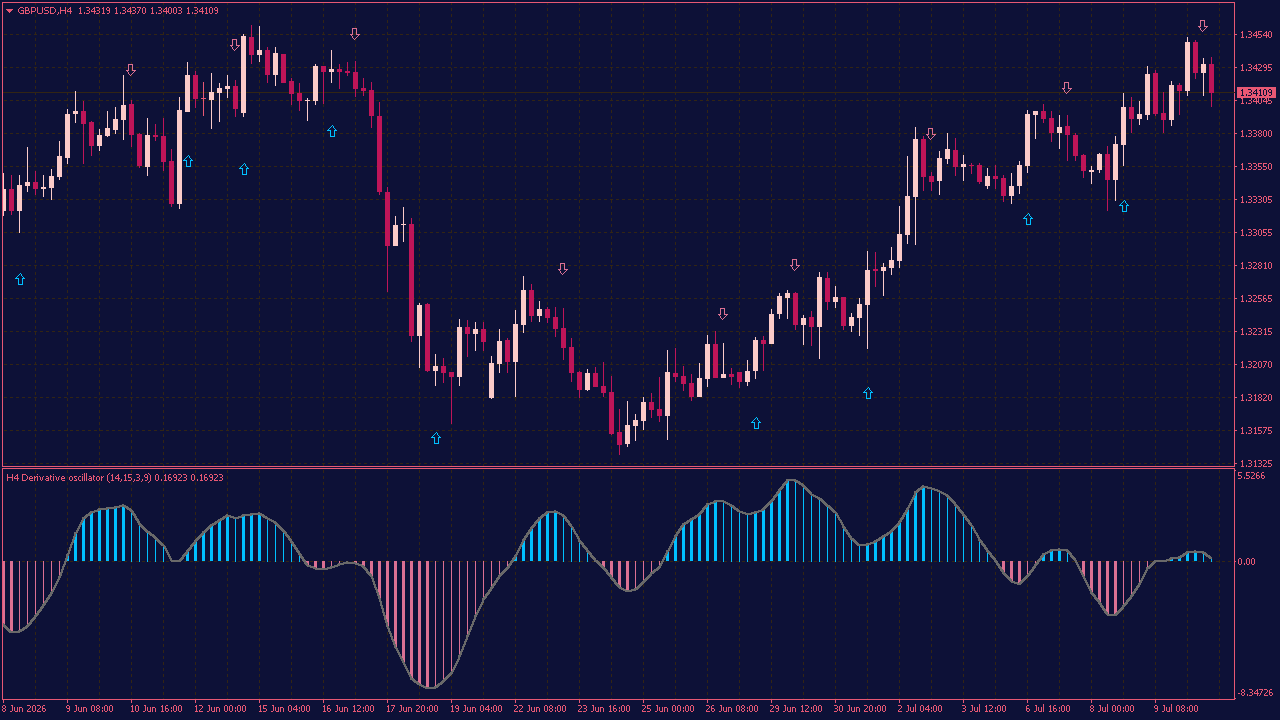This screenshot has height=720, width=1280.
Task: Select the blue buy arrow under 8 Jul candles
Action: [1124, 206]
